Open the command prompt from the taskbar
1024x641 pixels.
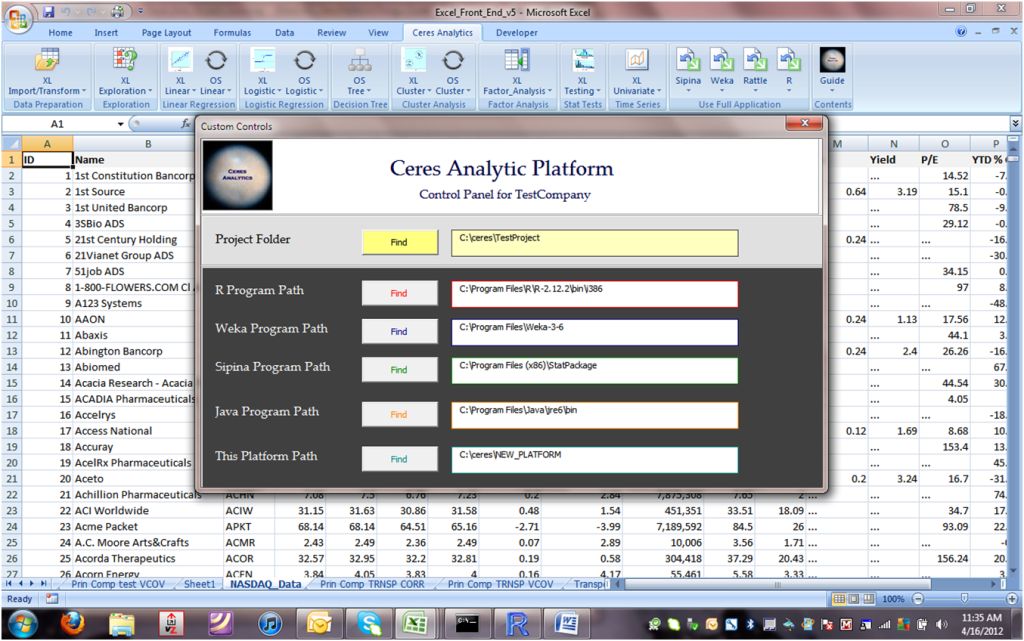click(x=467, y=624)
